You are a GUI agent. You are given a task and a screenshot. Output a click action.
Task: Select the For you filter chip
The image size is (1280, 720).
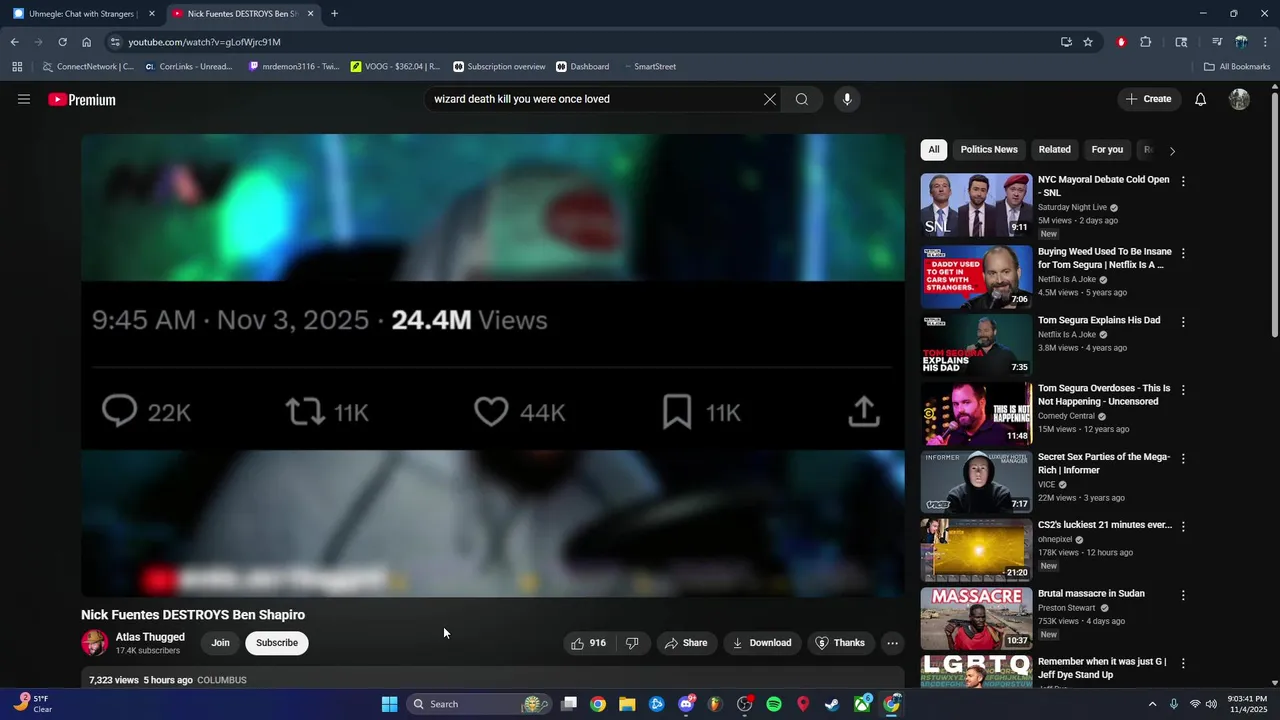(1107, 150)
